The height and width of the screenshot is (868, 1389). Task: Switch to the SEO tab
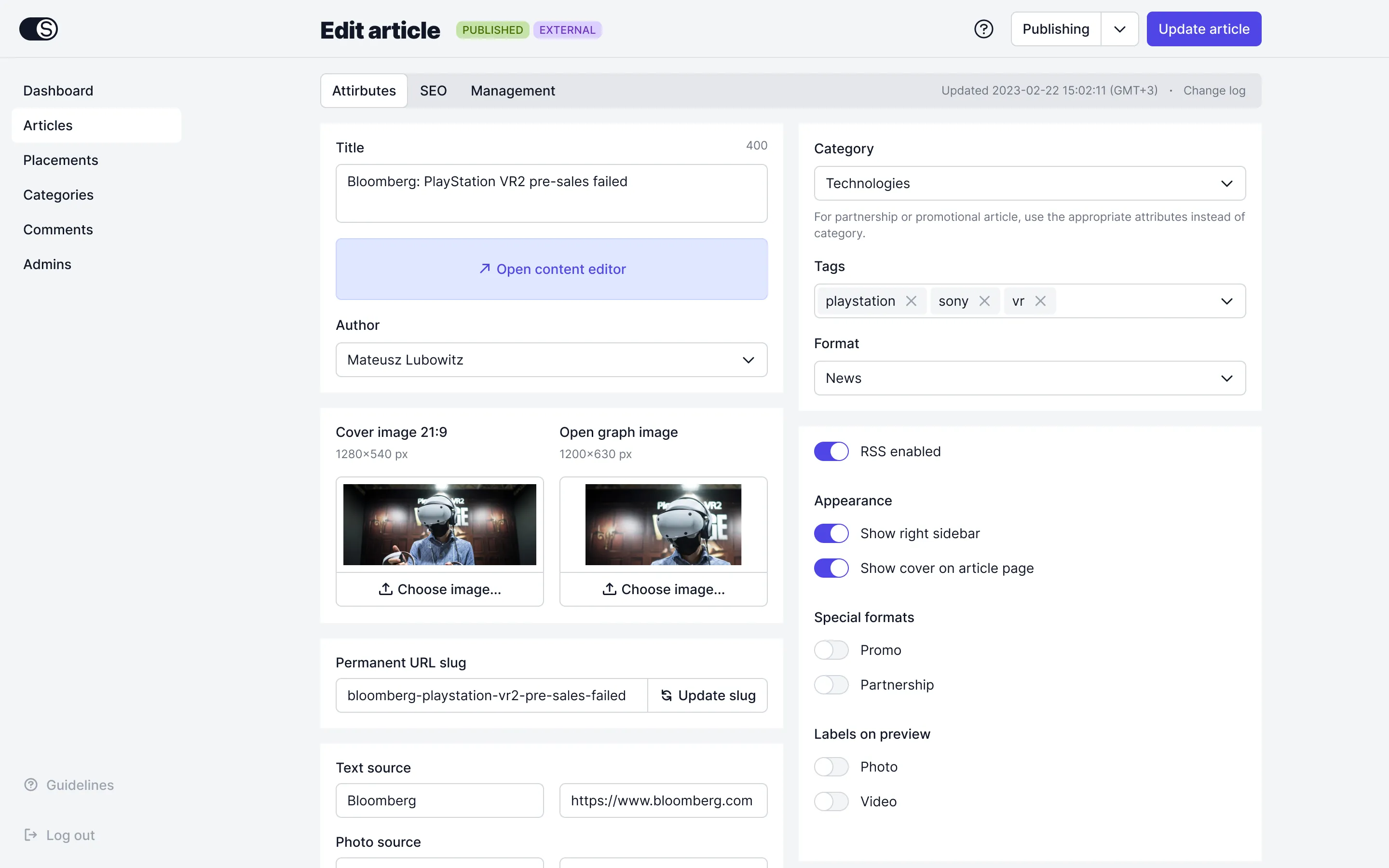(433, 91)
